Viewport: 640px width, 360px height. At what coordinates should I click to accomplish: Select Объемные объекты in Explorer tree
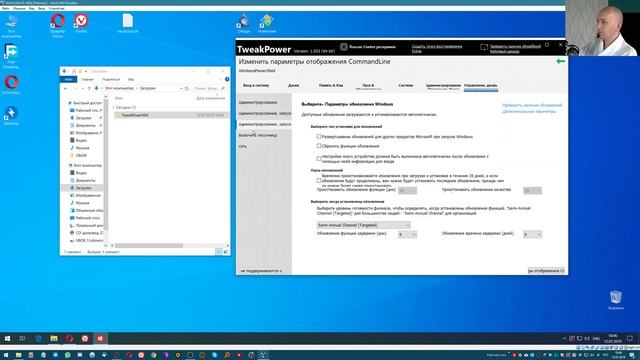coord(87,210)
